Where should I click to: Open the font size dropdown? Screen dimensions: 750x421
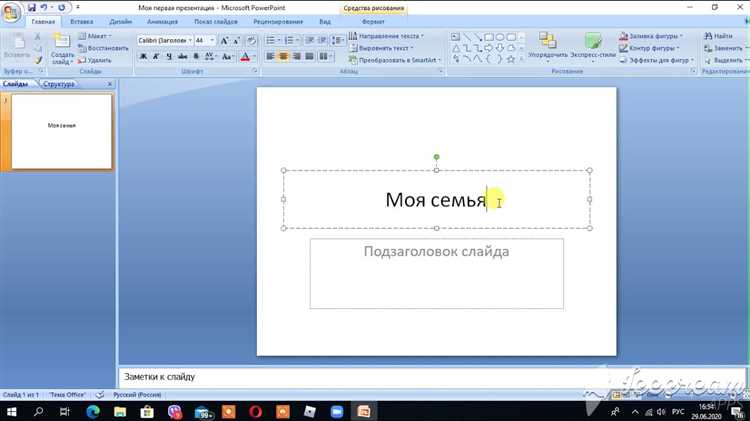point(212,41)
